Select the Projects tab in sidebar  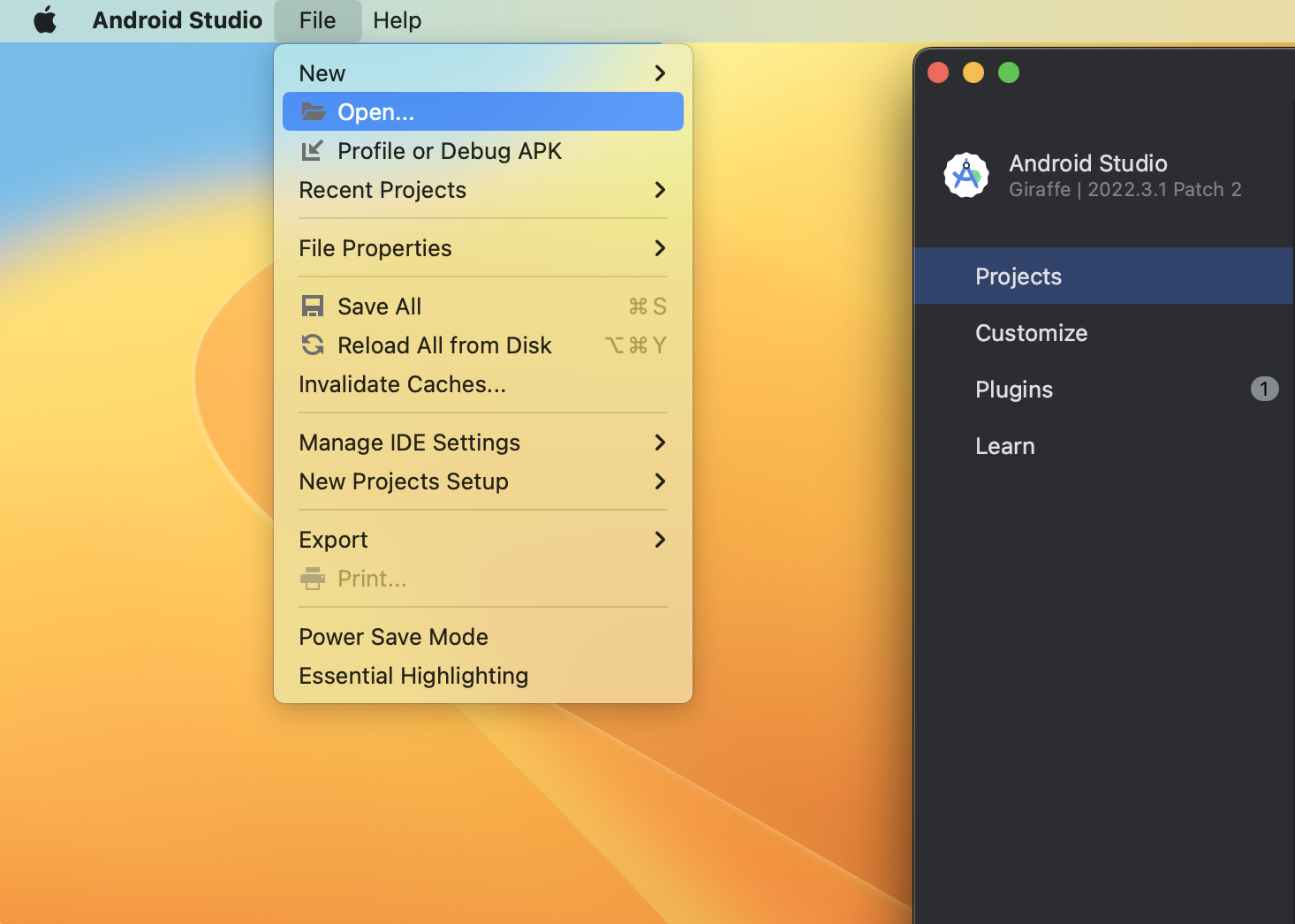click(x=1018, y=276)
